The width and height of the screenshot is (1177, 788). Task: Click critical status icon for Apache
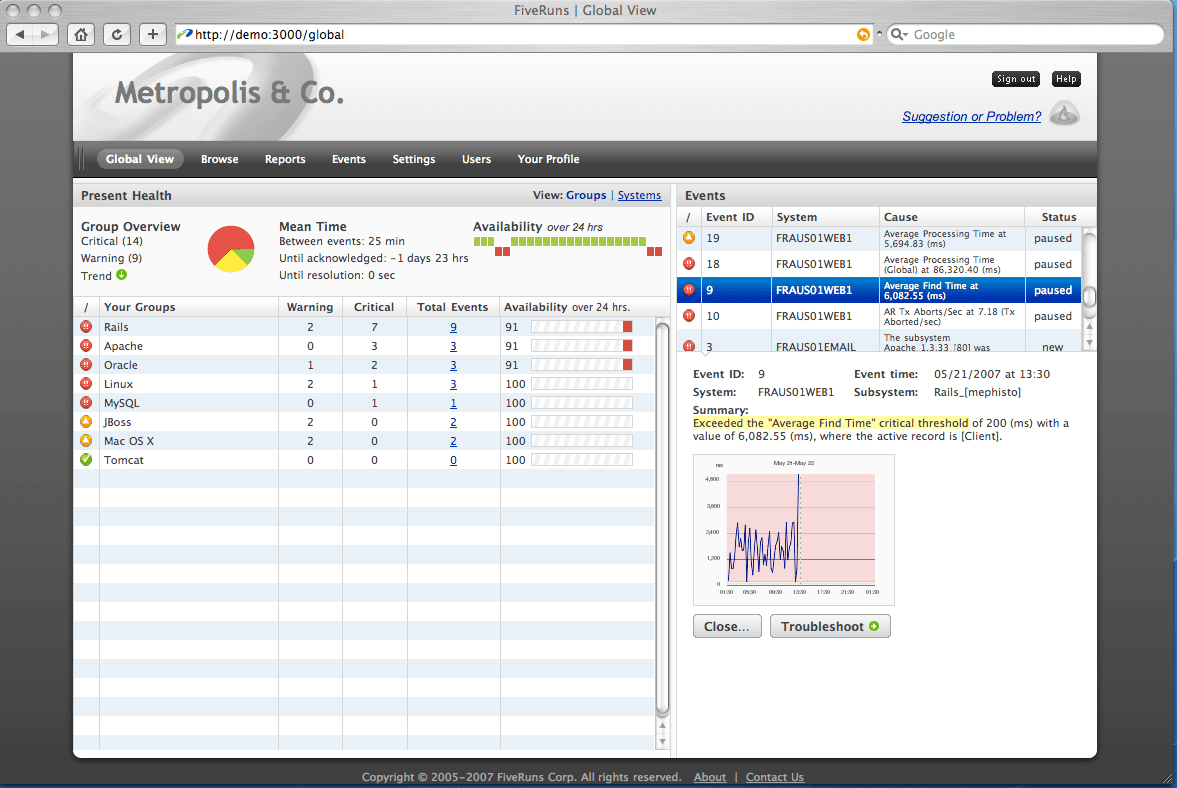pos(86,346)
